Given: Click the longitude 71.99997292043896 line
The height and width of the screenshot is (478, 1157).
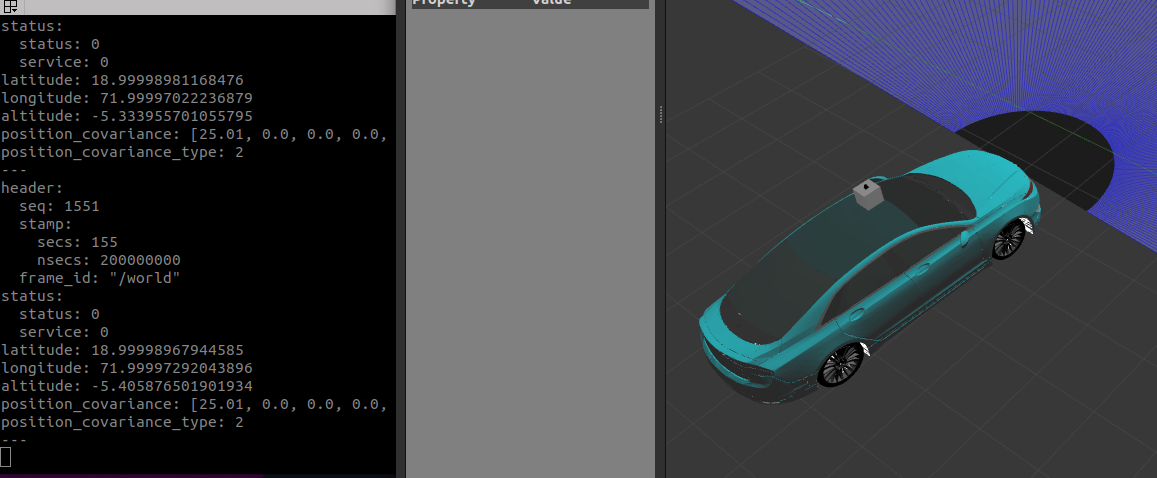Looking at the screenshot, I should coord(127,368).
